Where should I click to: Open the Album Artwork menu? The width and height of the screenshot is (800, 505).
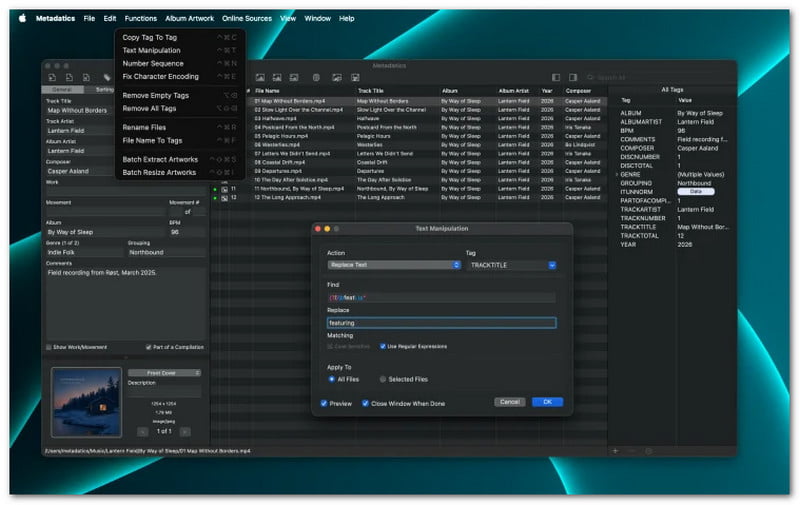click(189, 18)
